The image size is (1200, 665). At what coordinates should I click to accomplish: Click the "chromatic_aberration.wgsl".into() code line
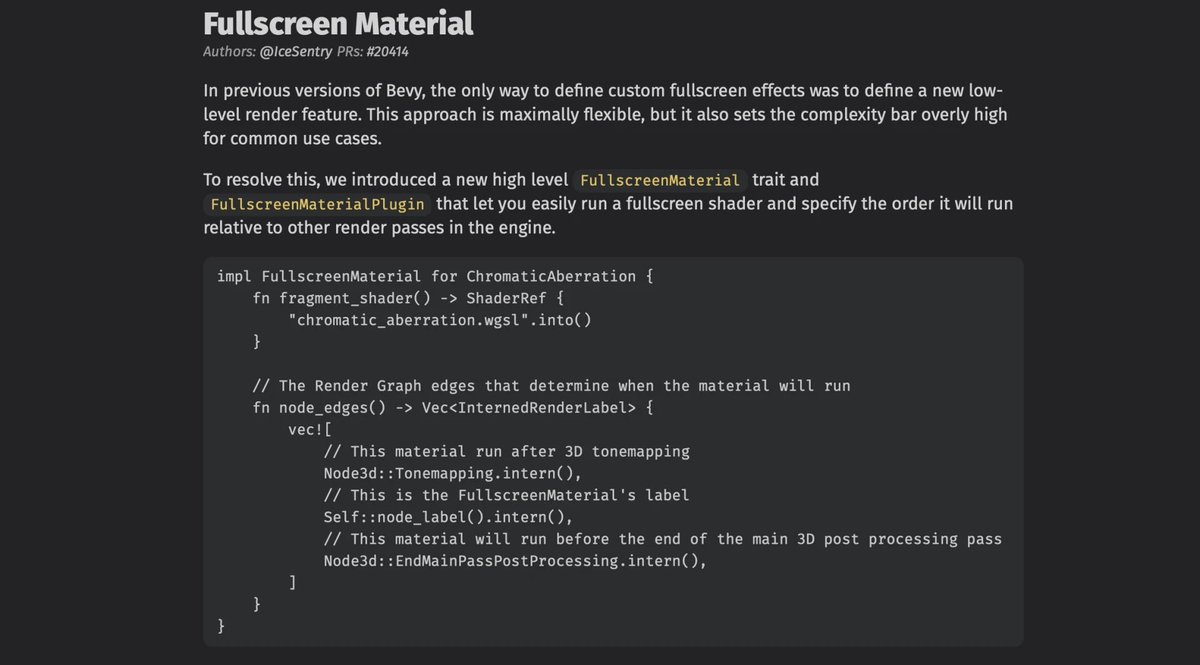tap(439, 320)
